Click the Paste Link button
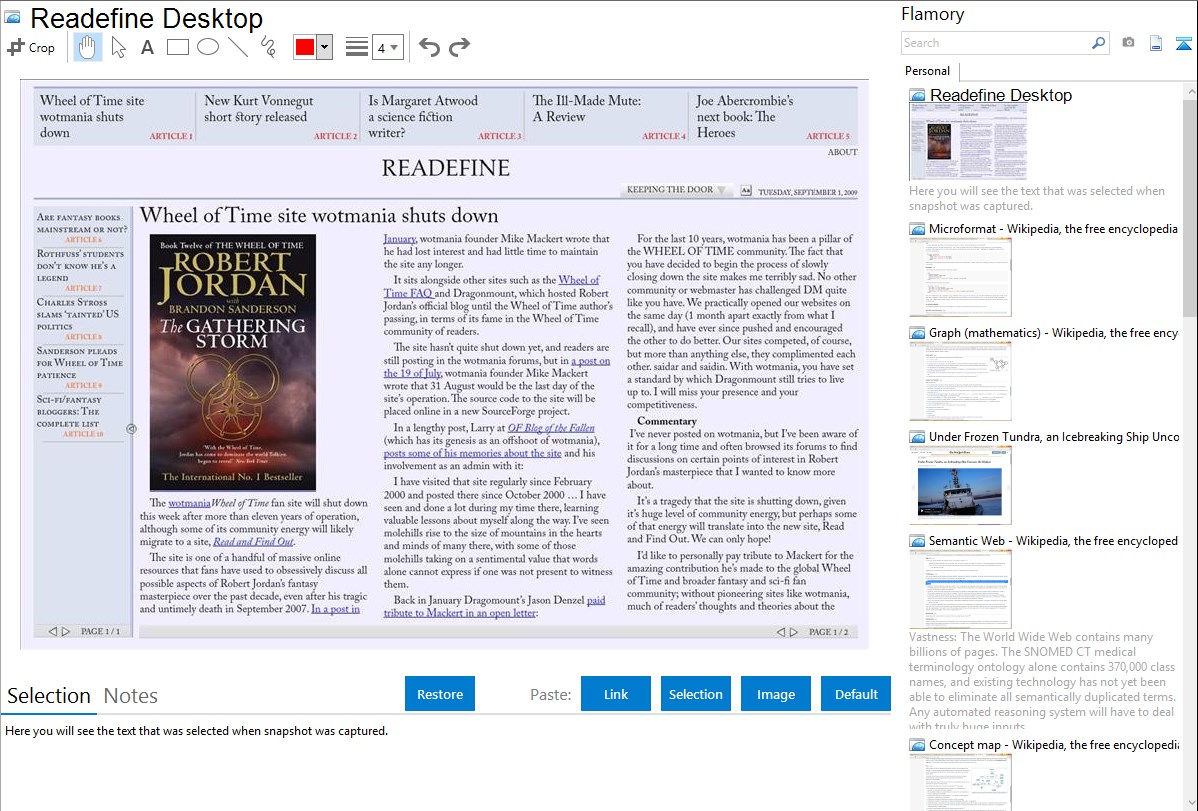Image resolution: width=1198 pixels, height=811 pixels. (616, 694)
